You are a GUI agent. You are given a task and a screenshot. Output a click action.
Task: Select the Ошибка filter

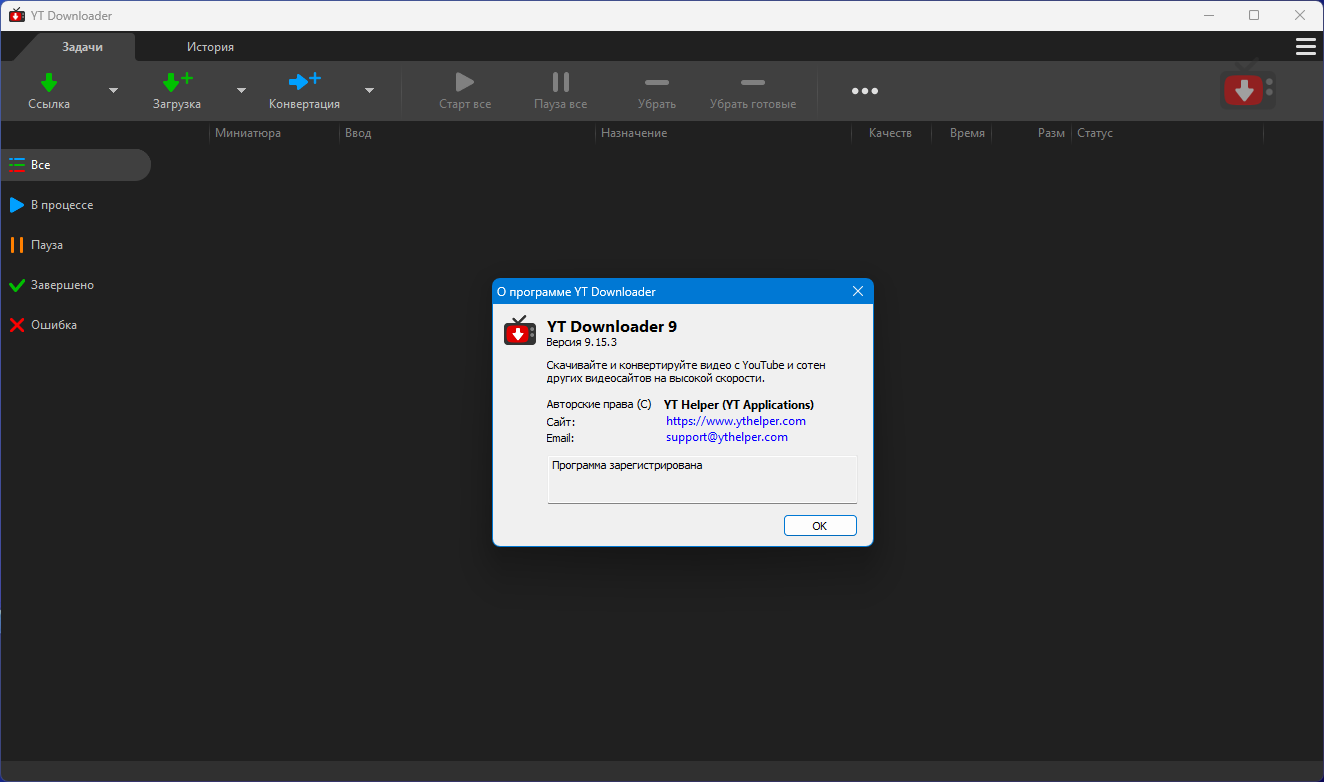click(x=75, y=325)
